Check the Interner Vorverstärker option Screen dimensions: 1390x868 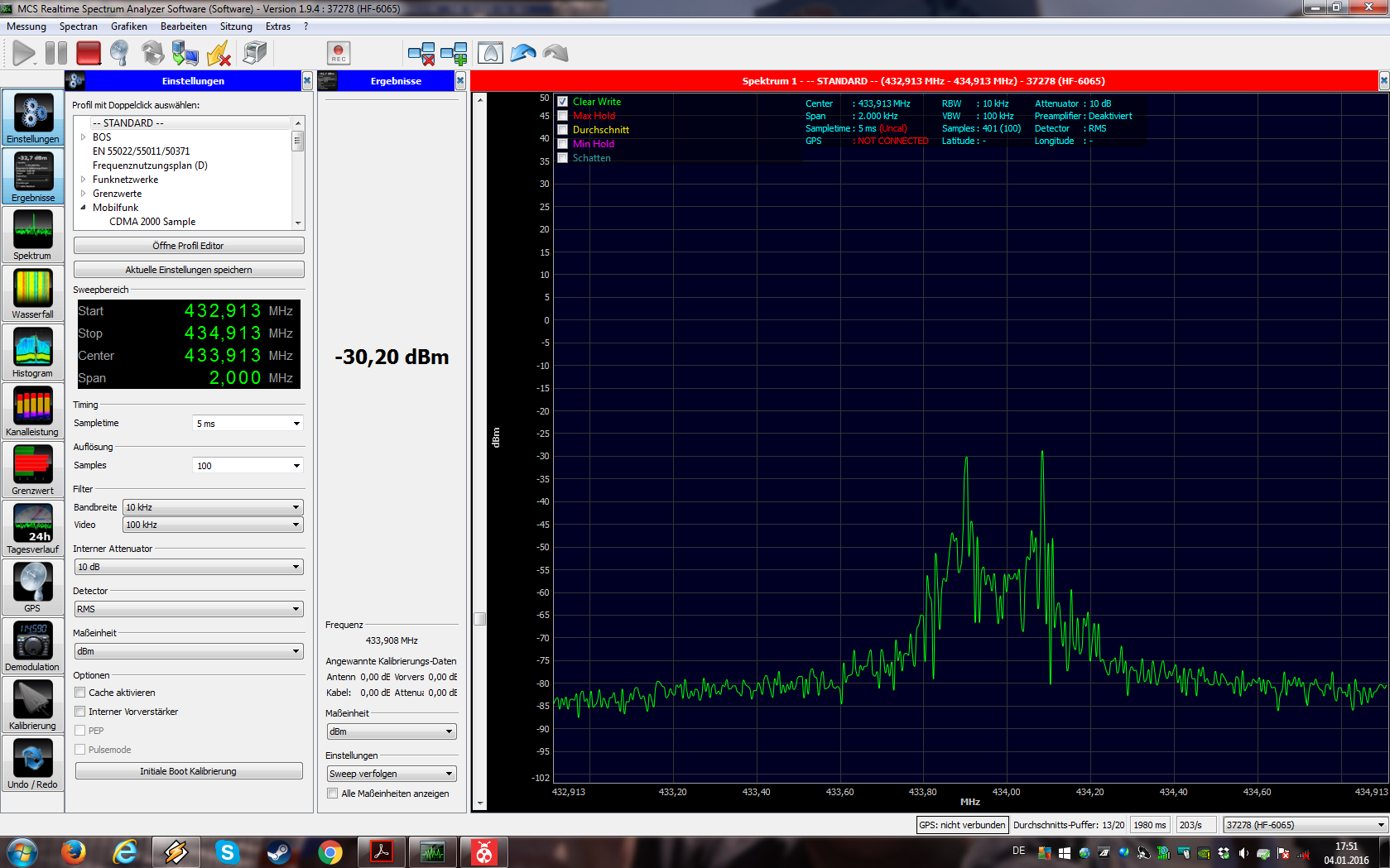(x=80, y=712)
